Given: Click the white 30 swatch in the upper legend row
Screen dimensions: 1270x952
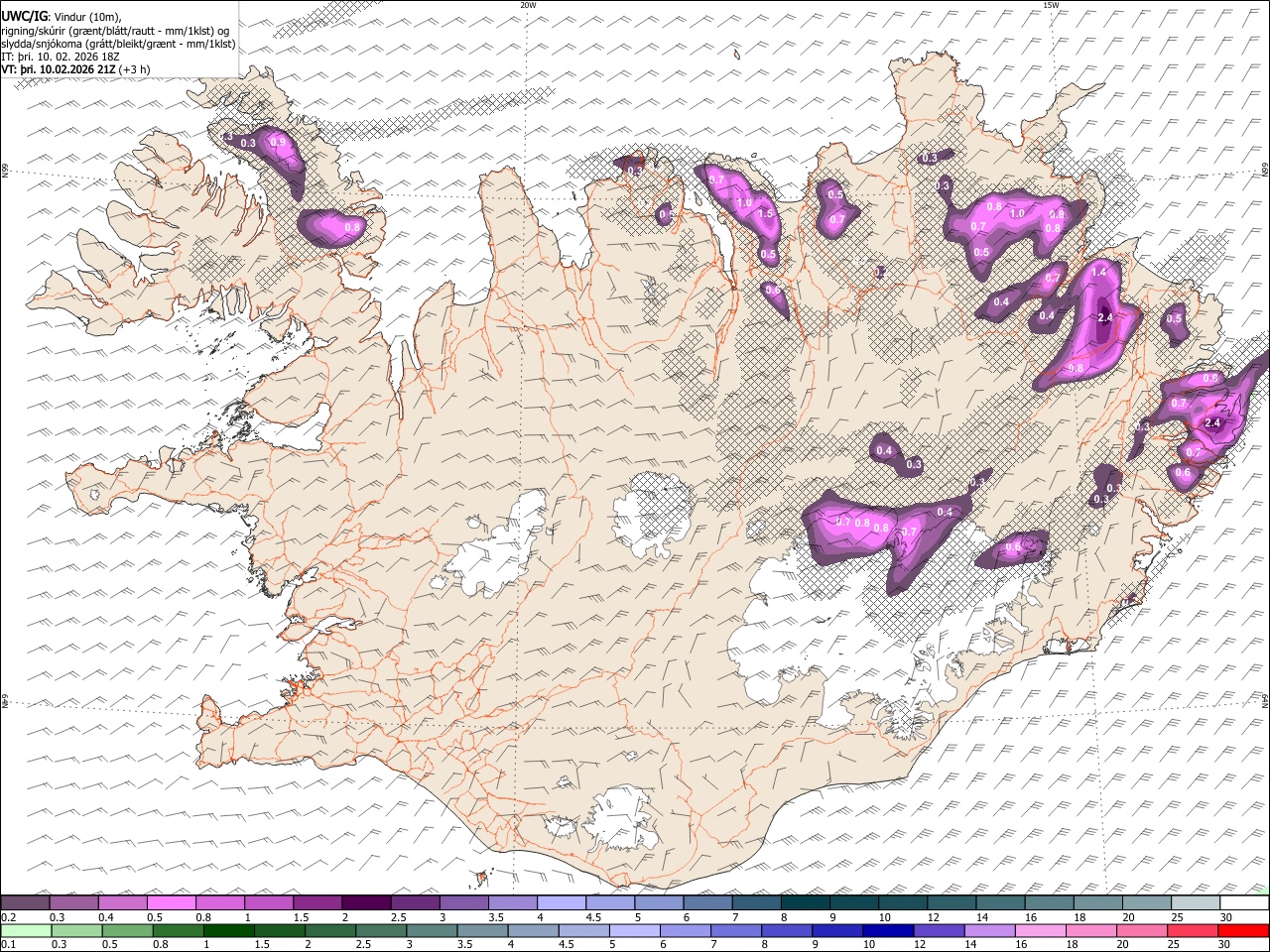Looking at the screenshot, I should 1244,903.
